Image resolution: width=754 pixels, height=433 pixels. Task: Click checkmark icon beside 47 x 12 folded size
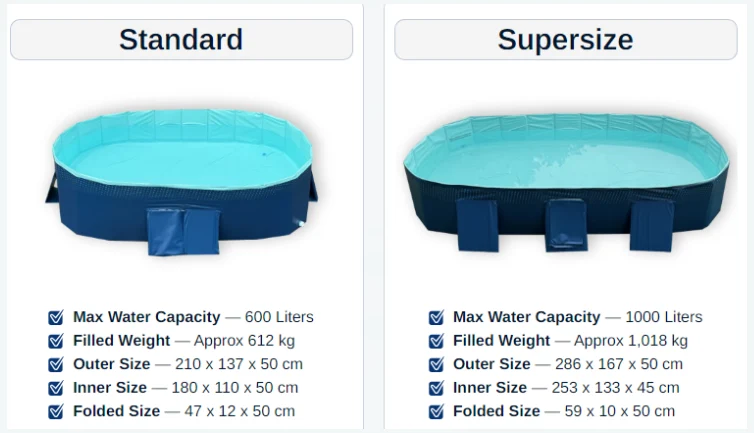56,411
